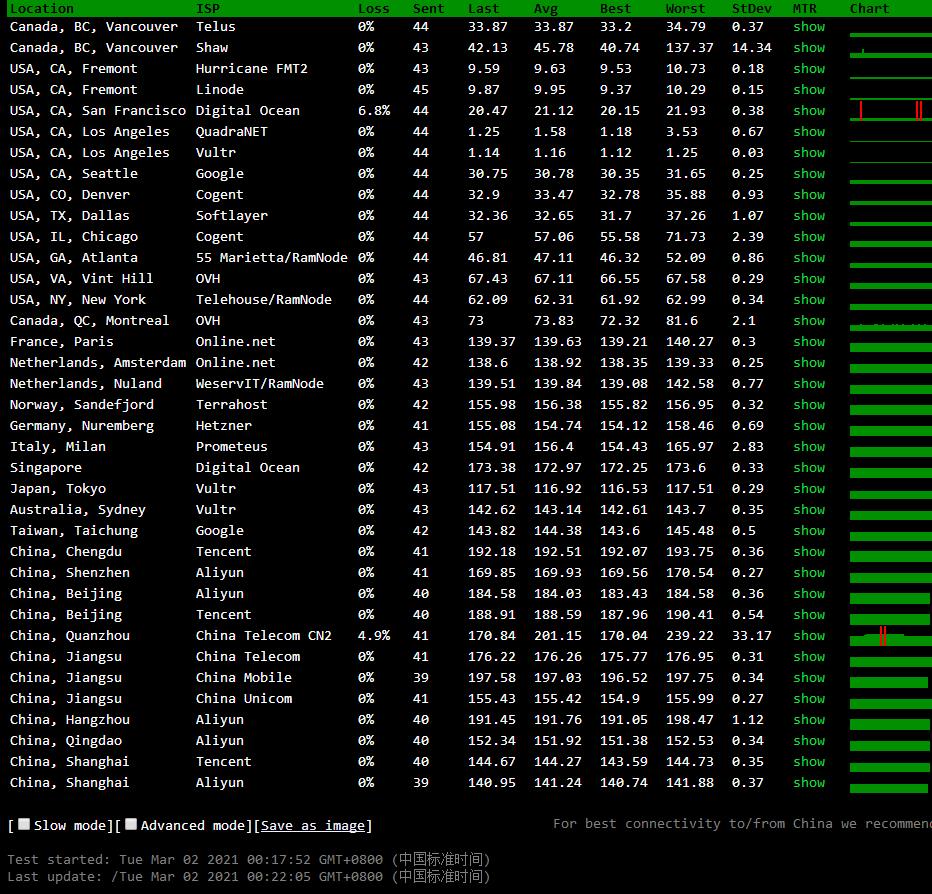The height and width of the screenshot is (894, 932).
Task: Show MTR for Vancouver Telus
Action: pyautogui.click(x=808, y=27)
